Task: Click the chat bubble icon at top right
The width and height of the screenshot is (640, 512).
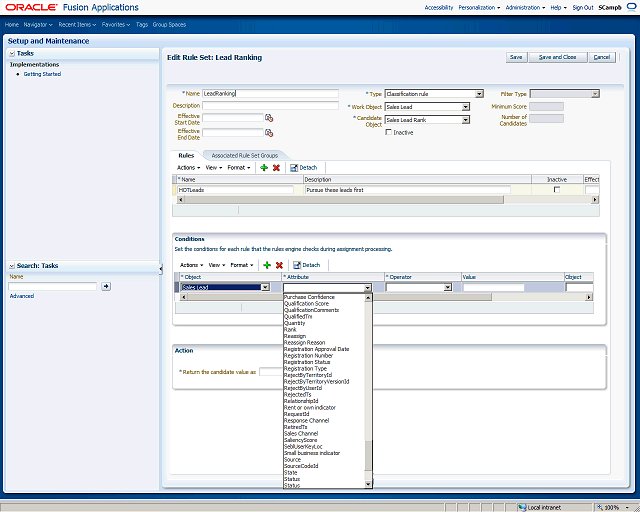Action: pos(631,7)
